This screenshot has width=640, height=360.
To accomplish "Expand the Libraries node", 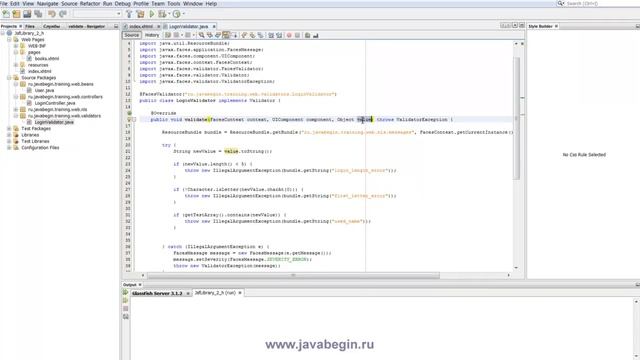I will [9, 135].
